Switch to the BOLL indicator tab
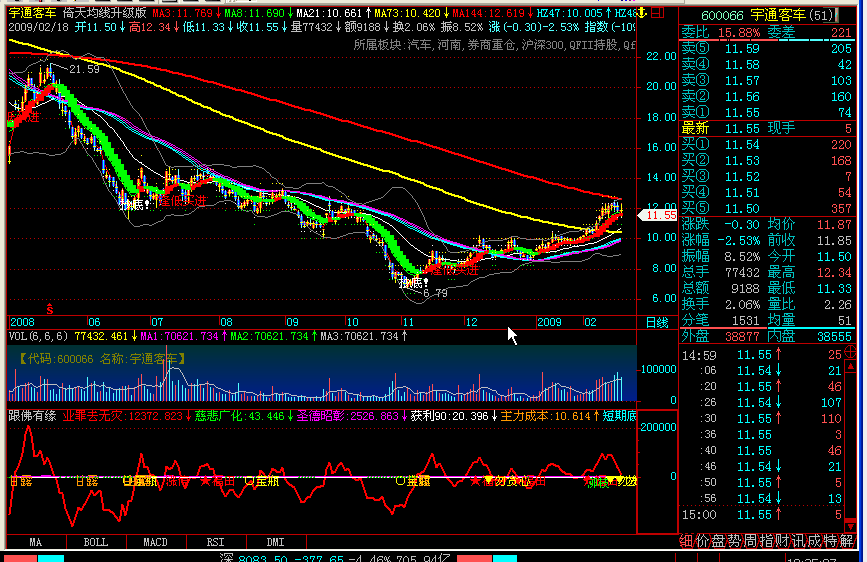Screen dimensions: 867x562 pos(96,542)
